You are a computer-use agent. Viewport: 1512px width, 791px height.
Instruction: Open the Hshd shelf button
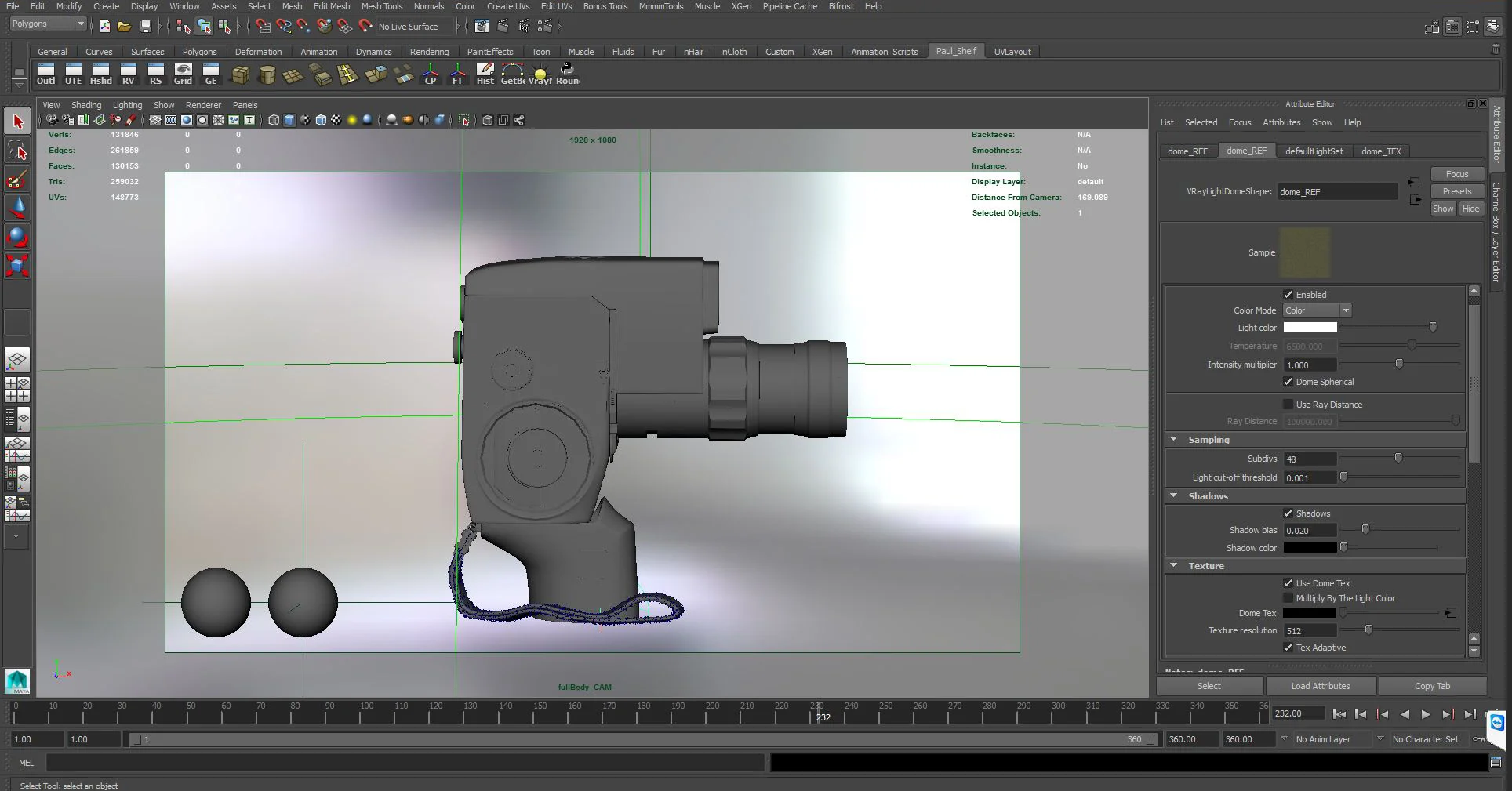(x=100, y=74)
